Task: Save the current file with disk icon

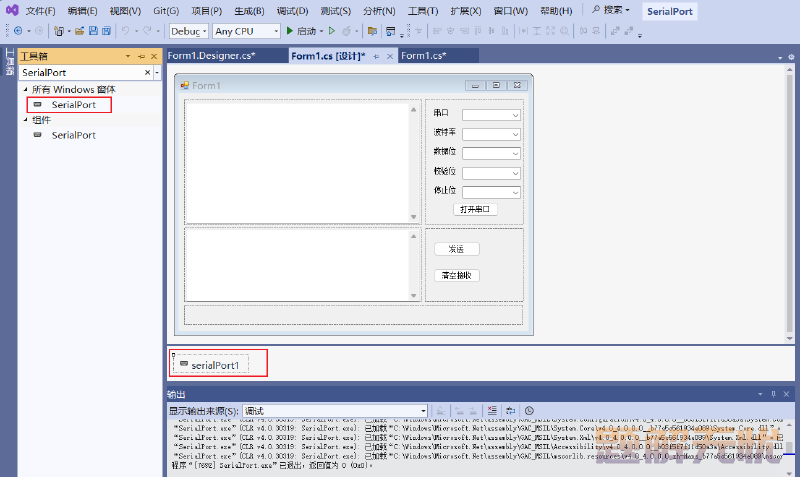Action: coord(93,31)
